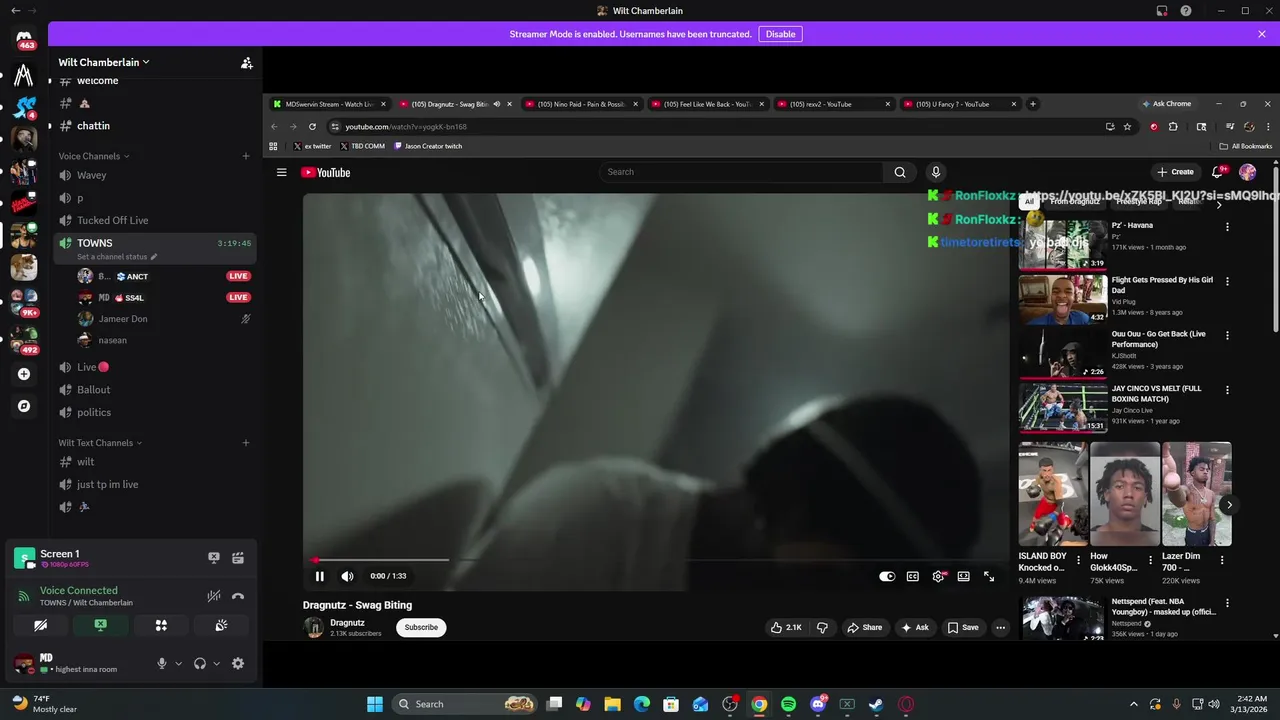Select the politics voice channel

[x=154, y=412]
